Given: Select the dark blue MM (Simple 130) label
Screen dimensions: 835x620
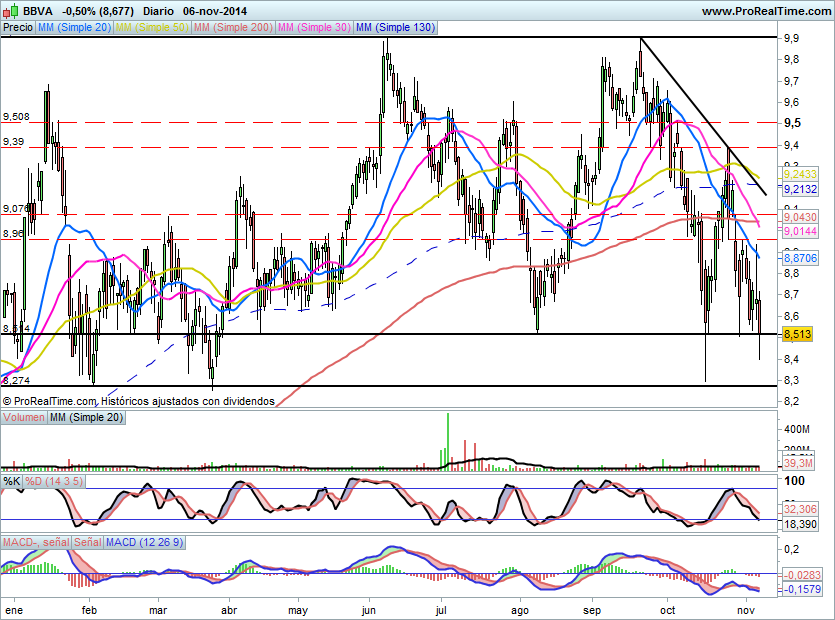Looking at the screenshot, I should (x=395, y=27).
